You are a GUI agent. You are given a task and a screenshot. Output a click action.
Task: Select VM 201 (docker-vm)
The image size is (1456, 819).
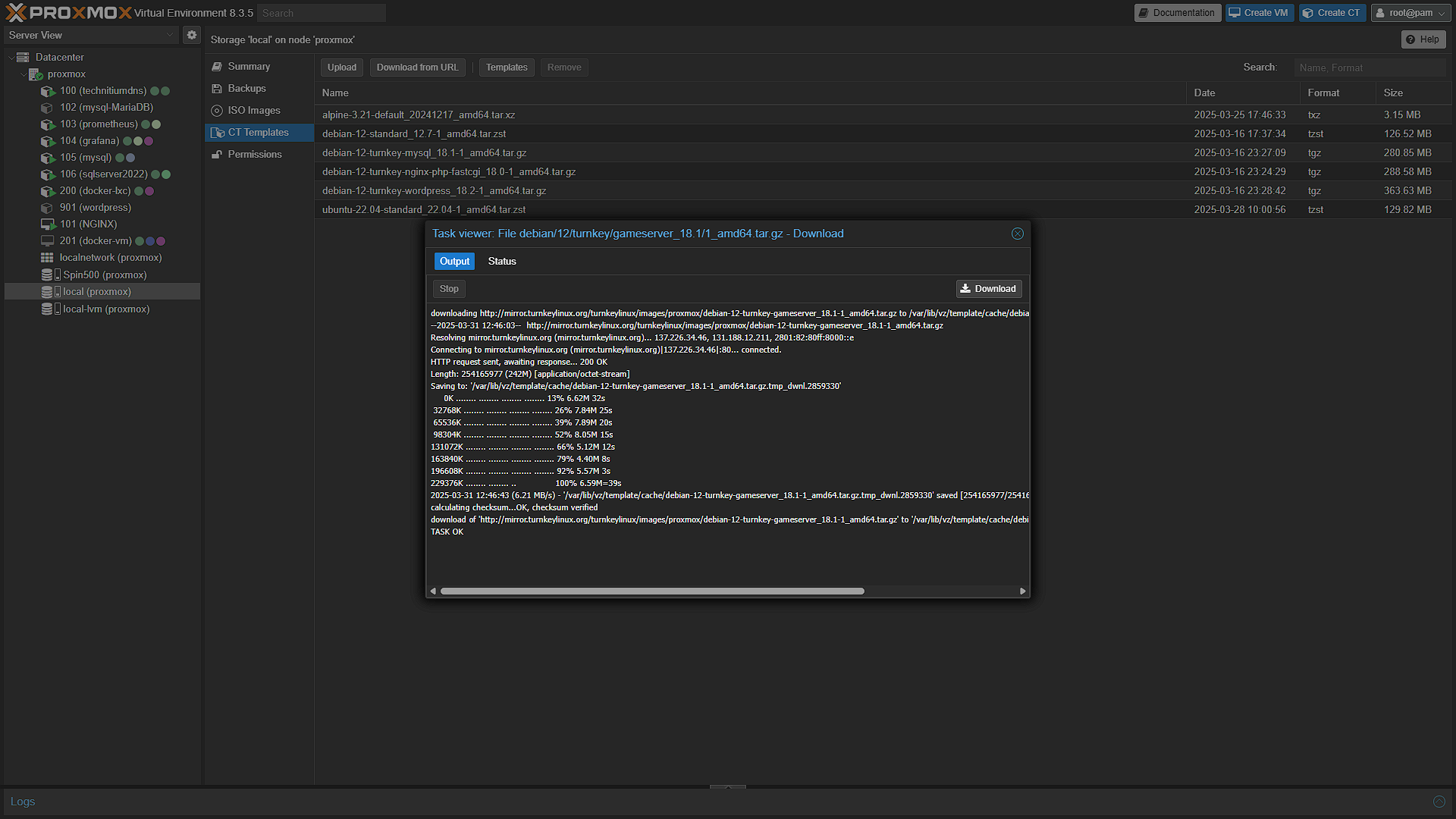pos(96,240)
